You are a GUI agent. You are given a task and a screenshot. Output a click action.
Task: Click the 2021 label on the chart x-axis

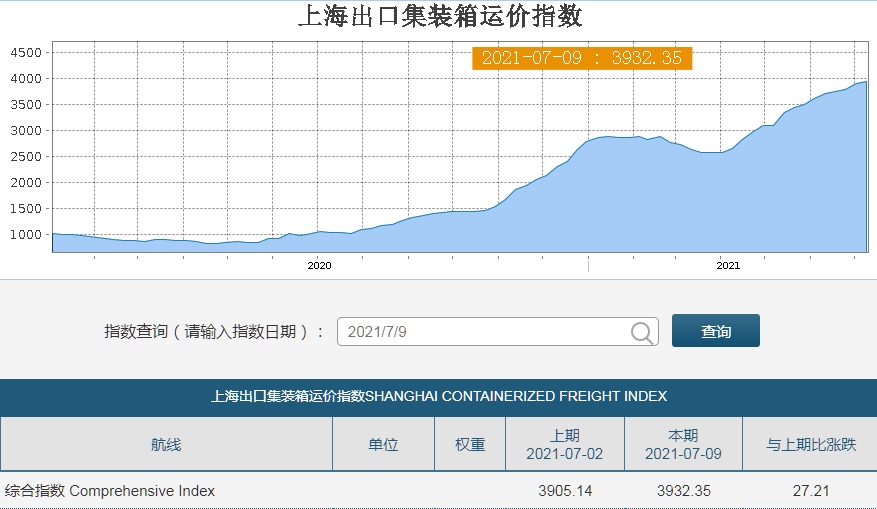pos(727,265)
